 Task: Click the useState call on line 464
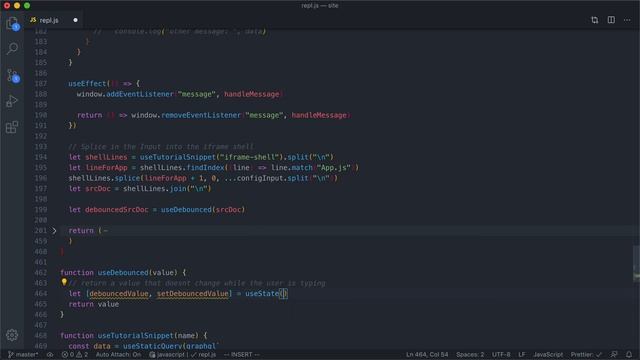[262, 293]
